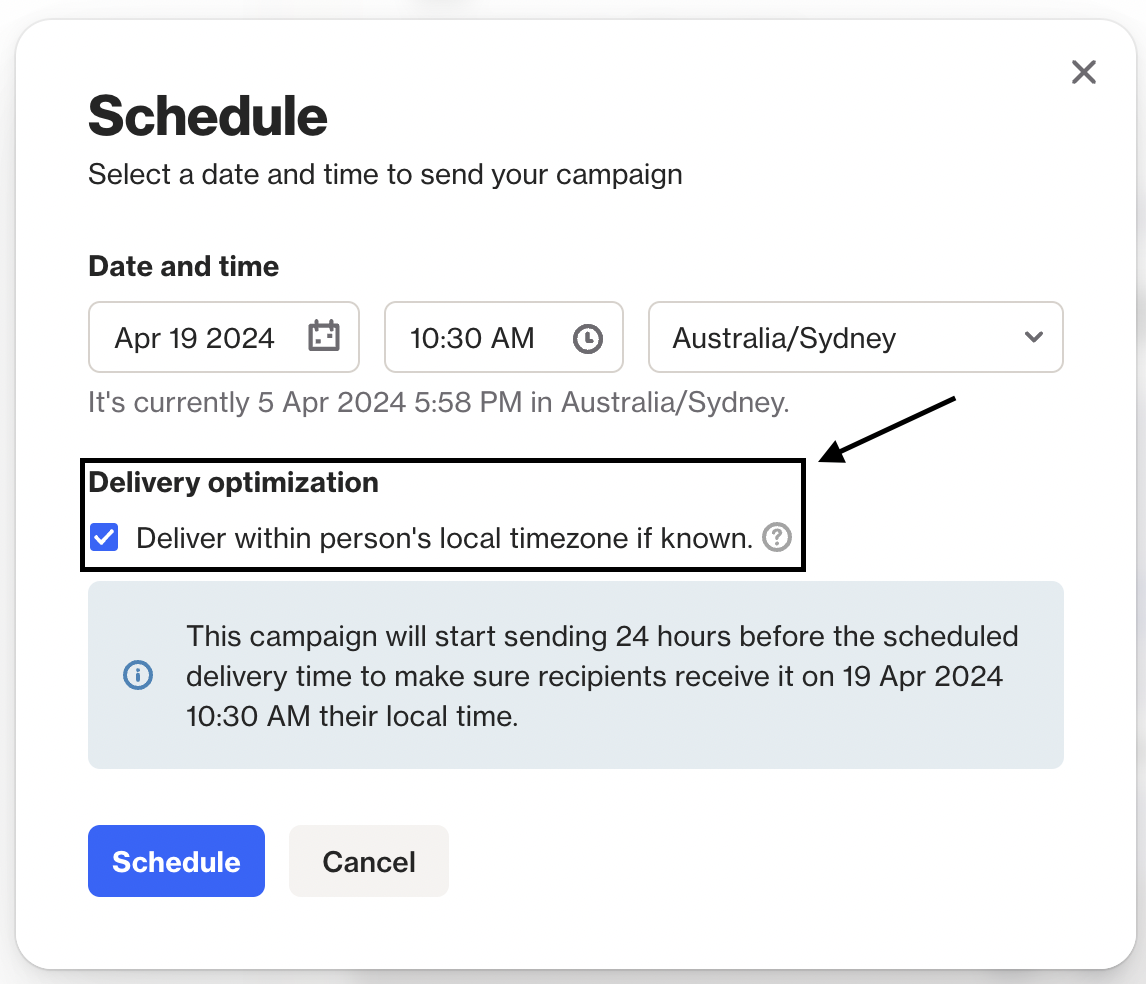
Task: Expand the timezone selector chevron
Action: click(1034, 337)
